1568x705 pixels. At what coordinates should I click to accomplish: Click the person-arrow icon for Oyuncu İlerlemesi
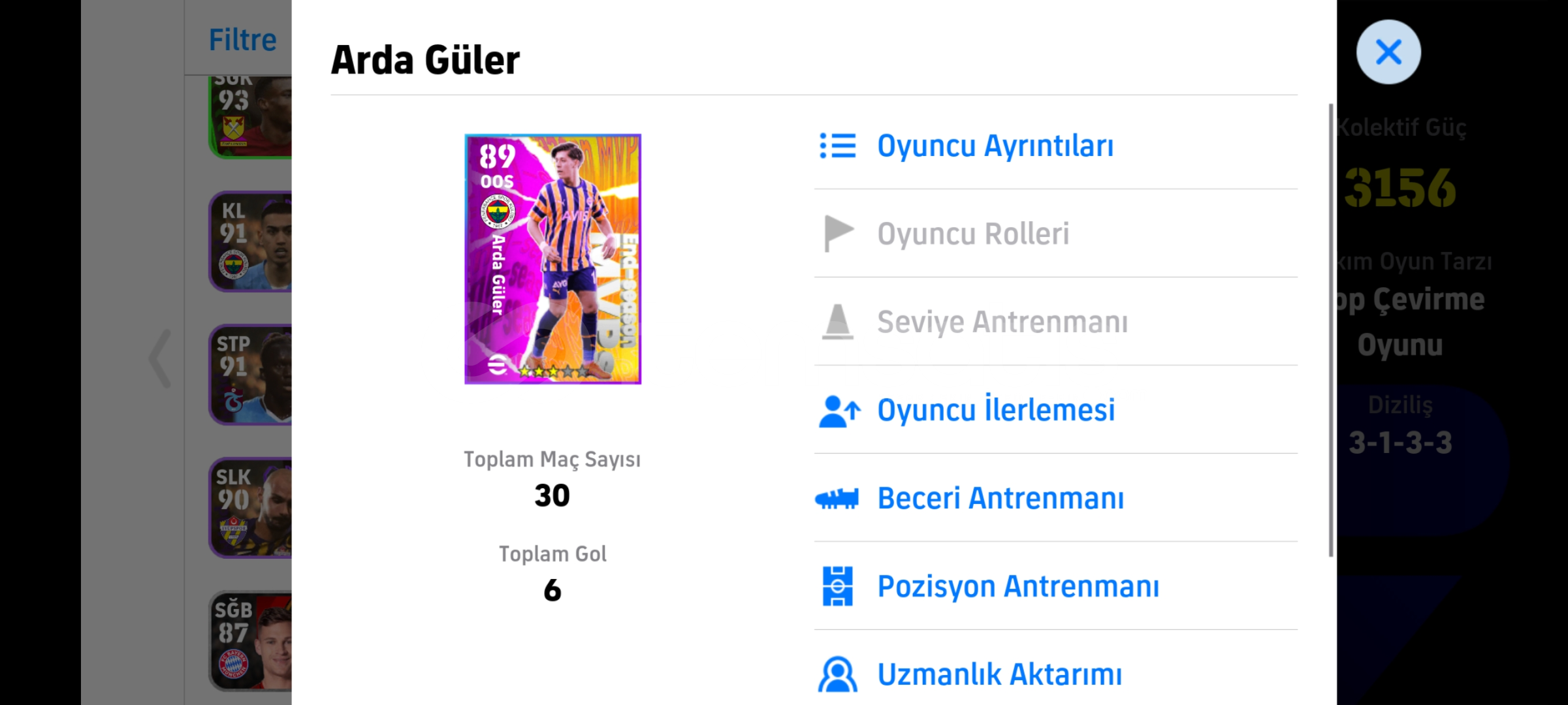pos(839,411)
